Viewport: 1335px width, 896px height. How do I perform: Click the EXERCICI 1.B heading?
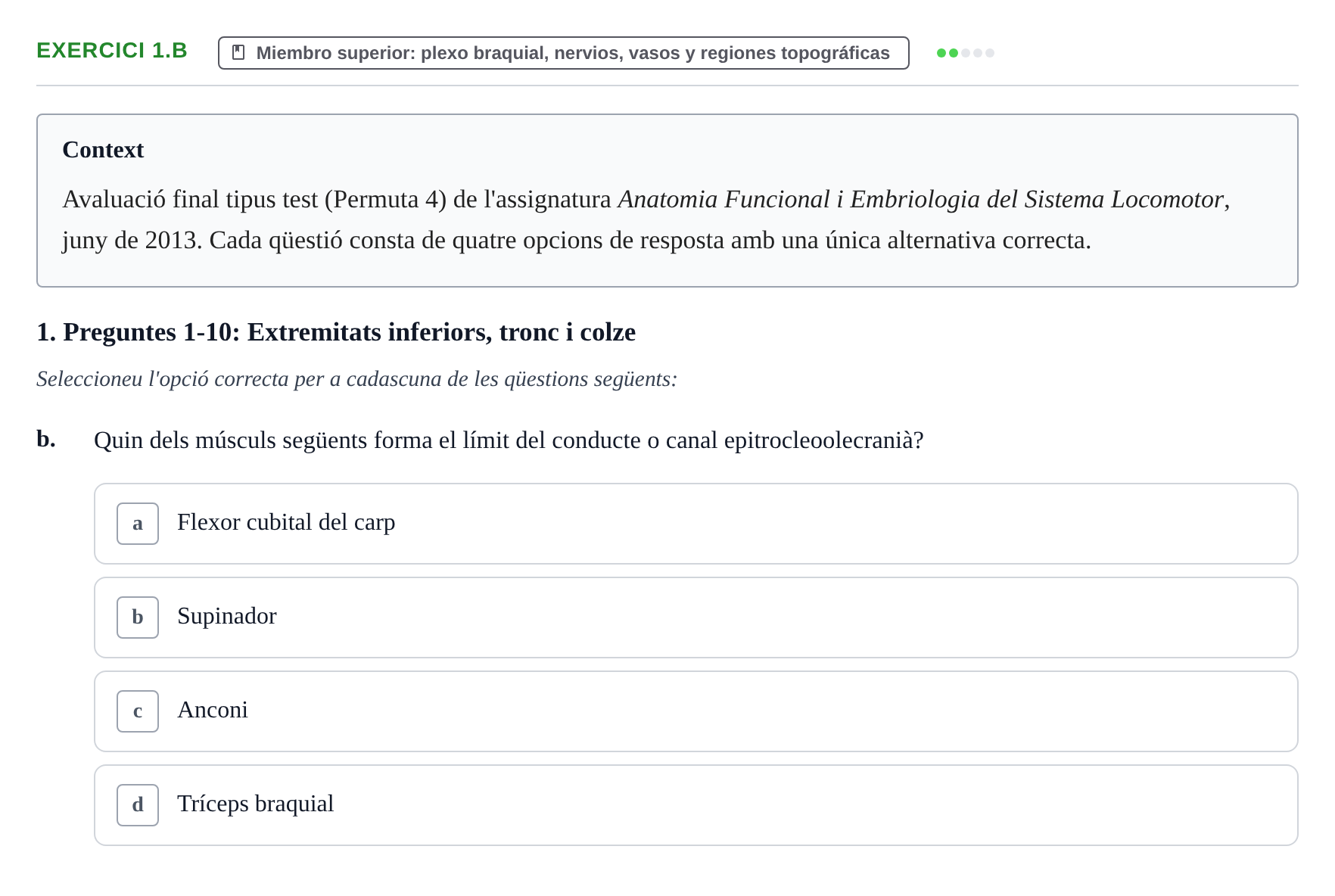click(x=112, y=51)
